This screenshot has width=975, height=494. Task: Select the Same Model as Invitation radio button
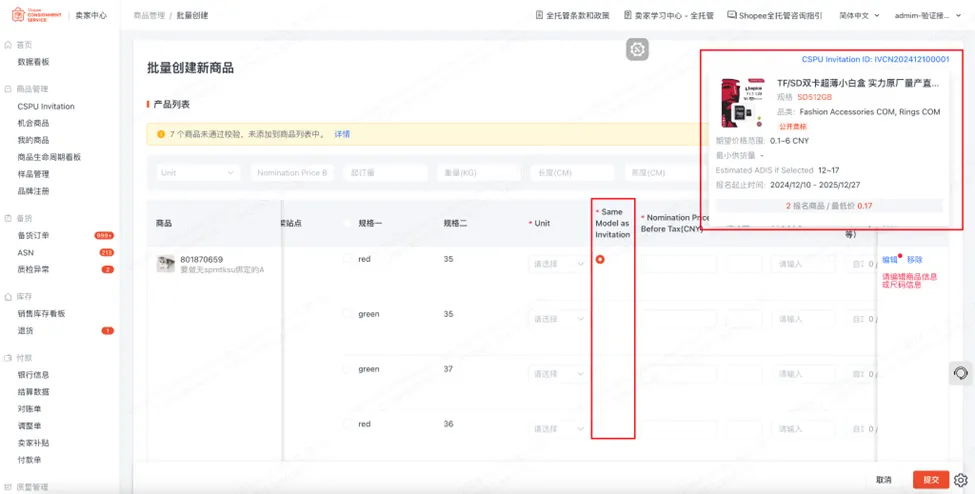point(600,260)
